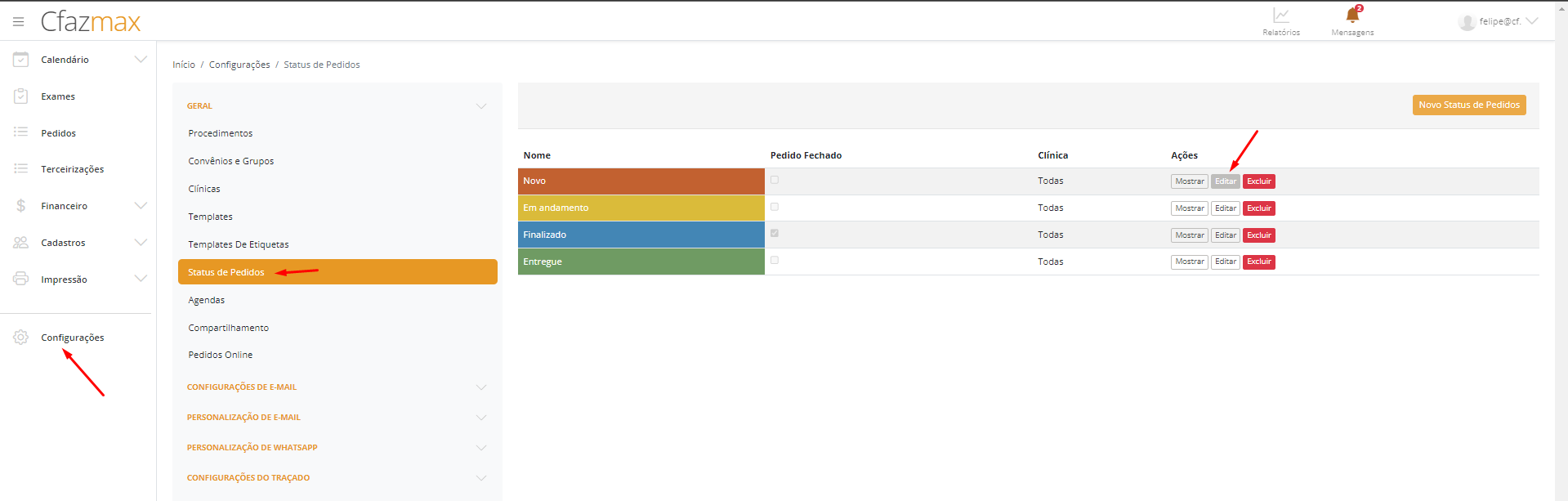Click Excluir for Em andamento status
The height and width of the screenshot is (501, 1568).
(1259, 208)
